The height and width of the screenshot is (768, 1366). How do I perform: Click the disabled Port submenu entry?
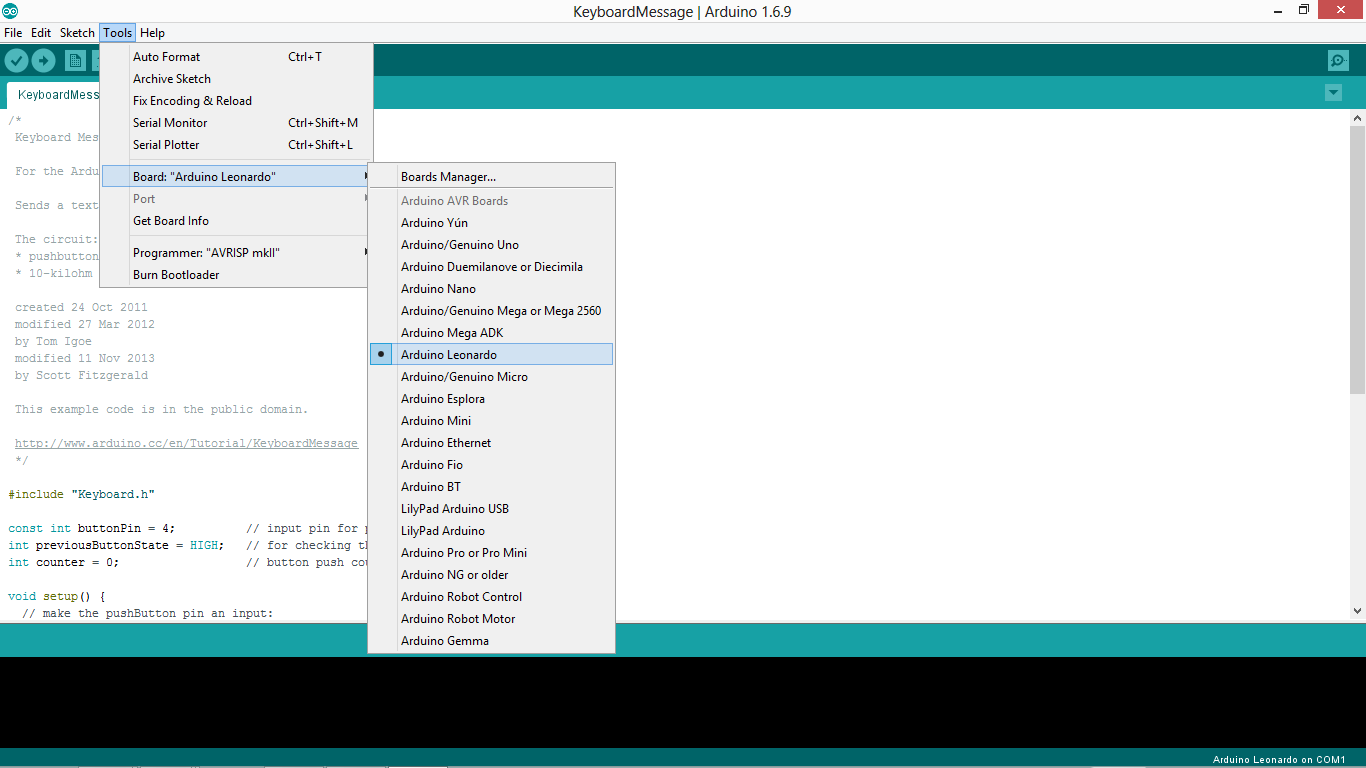click(236, 199)
